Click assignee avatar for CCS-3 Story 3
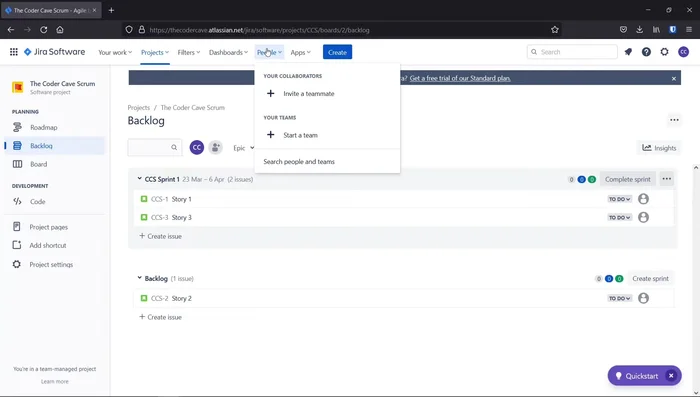The width and height of the screenshot is (700, 397). pos(643,217)
